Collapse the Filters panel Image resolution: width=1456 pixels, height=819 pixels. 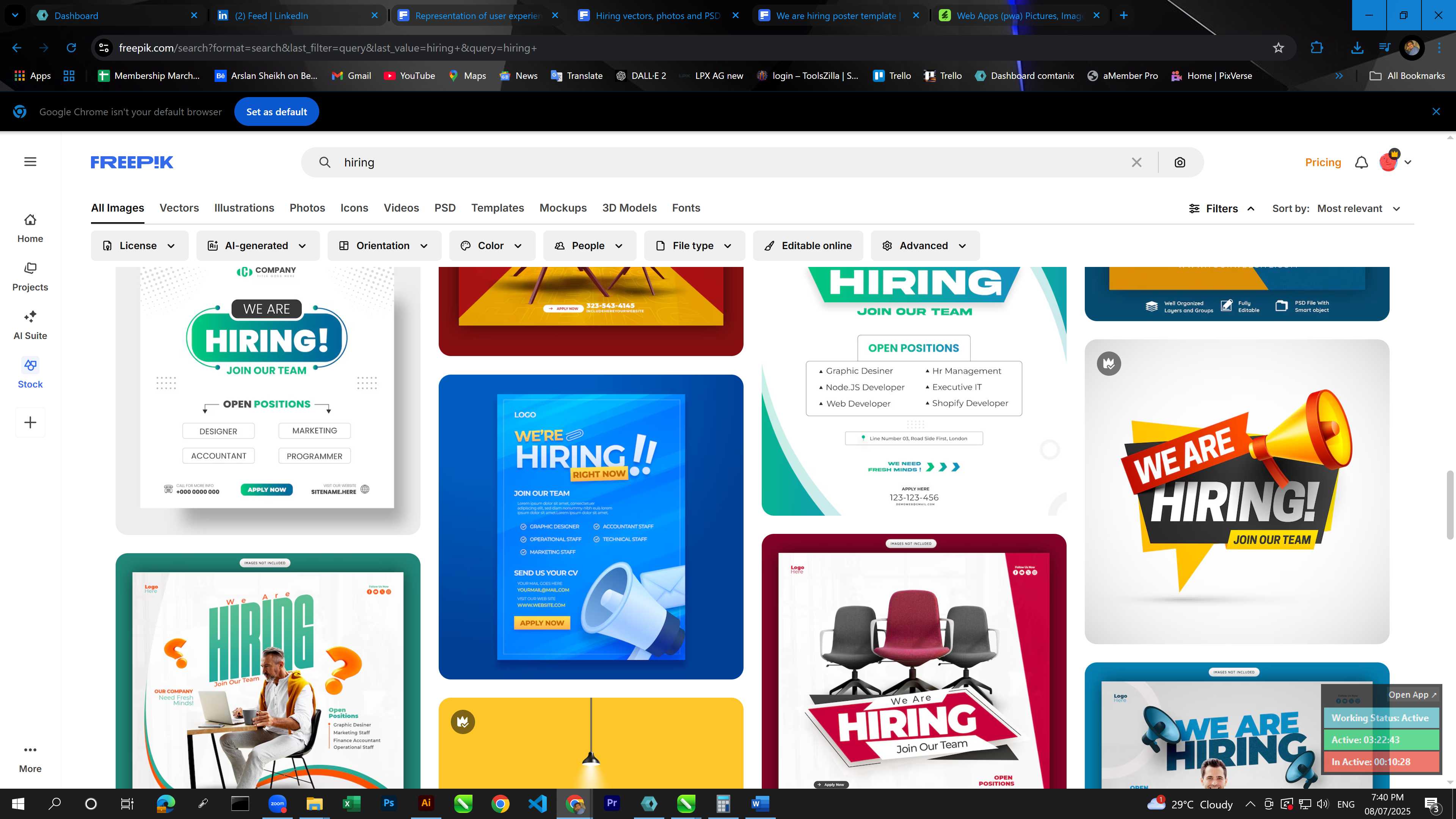click(1221, 209)
